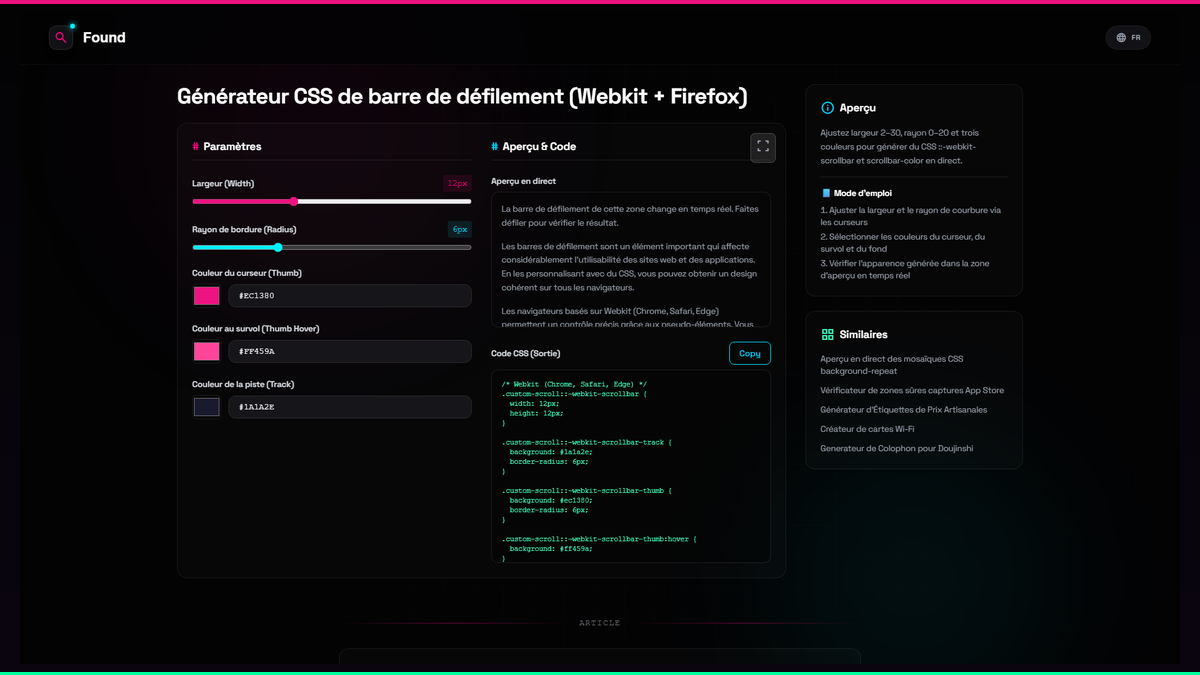Click the globe icon in language button

[x=1121, y=38]
